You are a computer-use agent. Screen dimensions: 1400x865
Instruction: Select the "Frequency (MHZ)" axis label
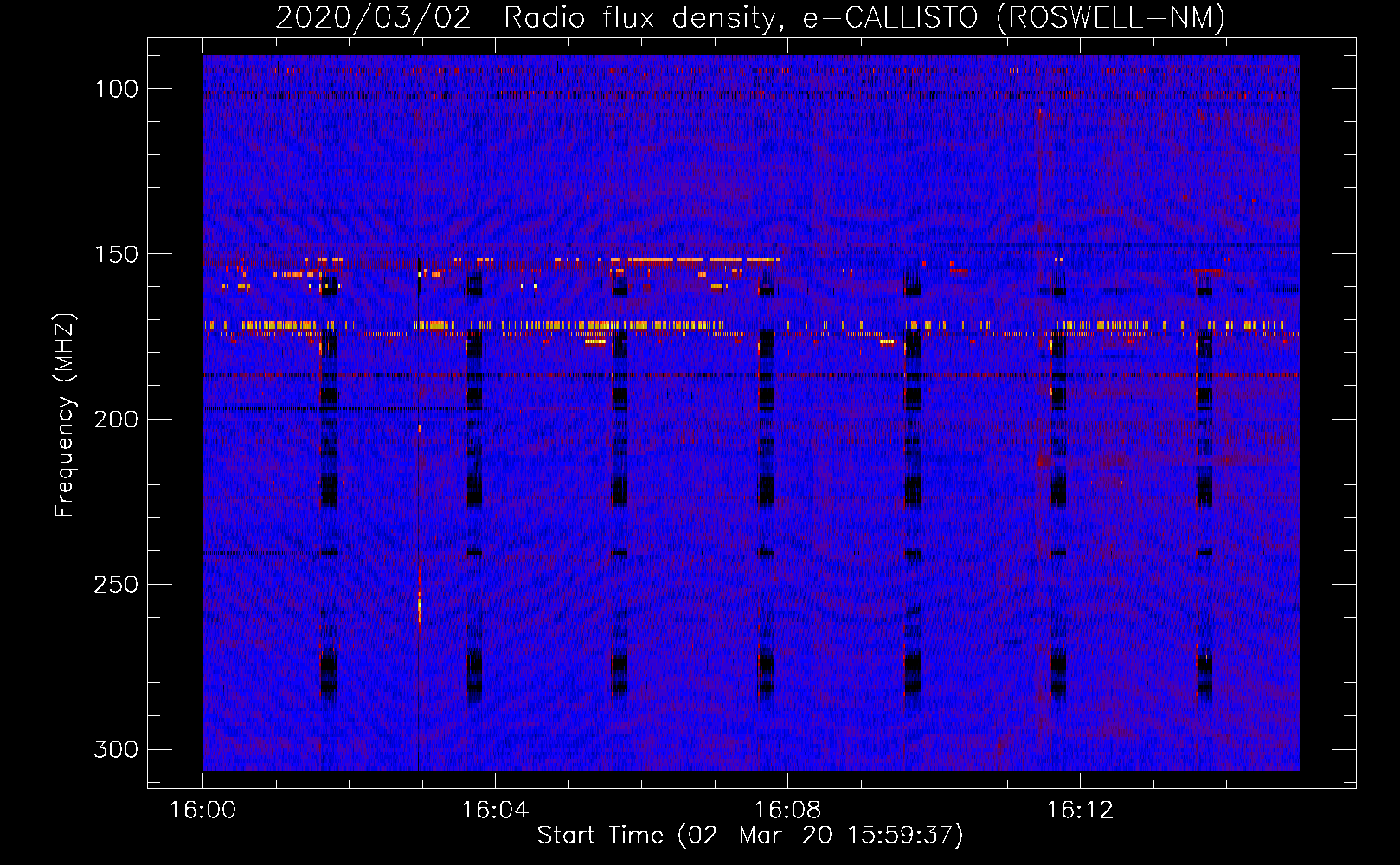coord(65,414)
